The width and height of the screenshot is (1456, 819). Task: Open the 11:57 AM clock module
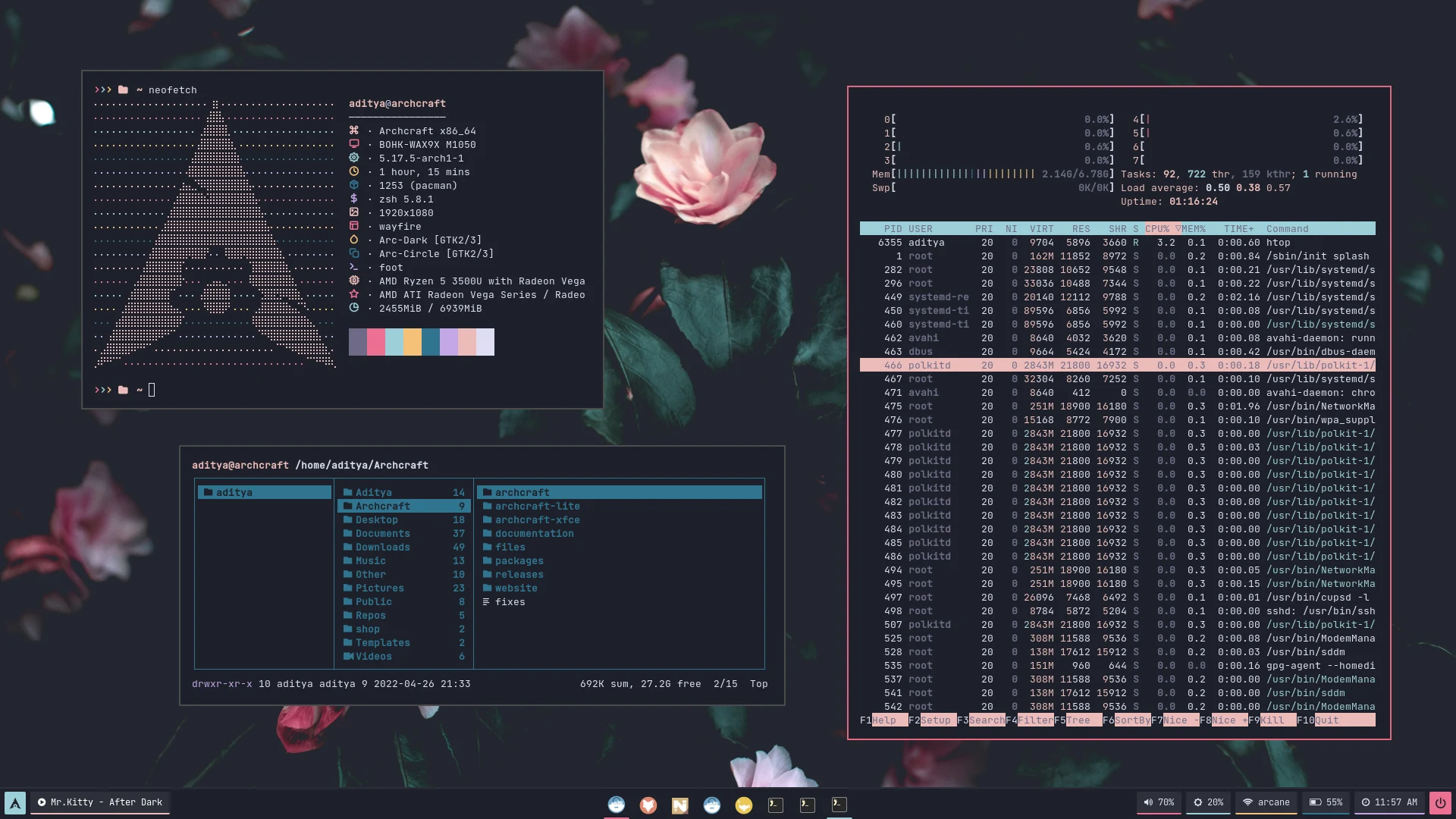[1389, 802]
